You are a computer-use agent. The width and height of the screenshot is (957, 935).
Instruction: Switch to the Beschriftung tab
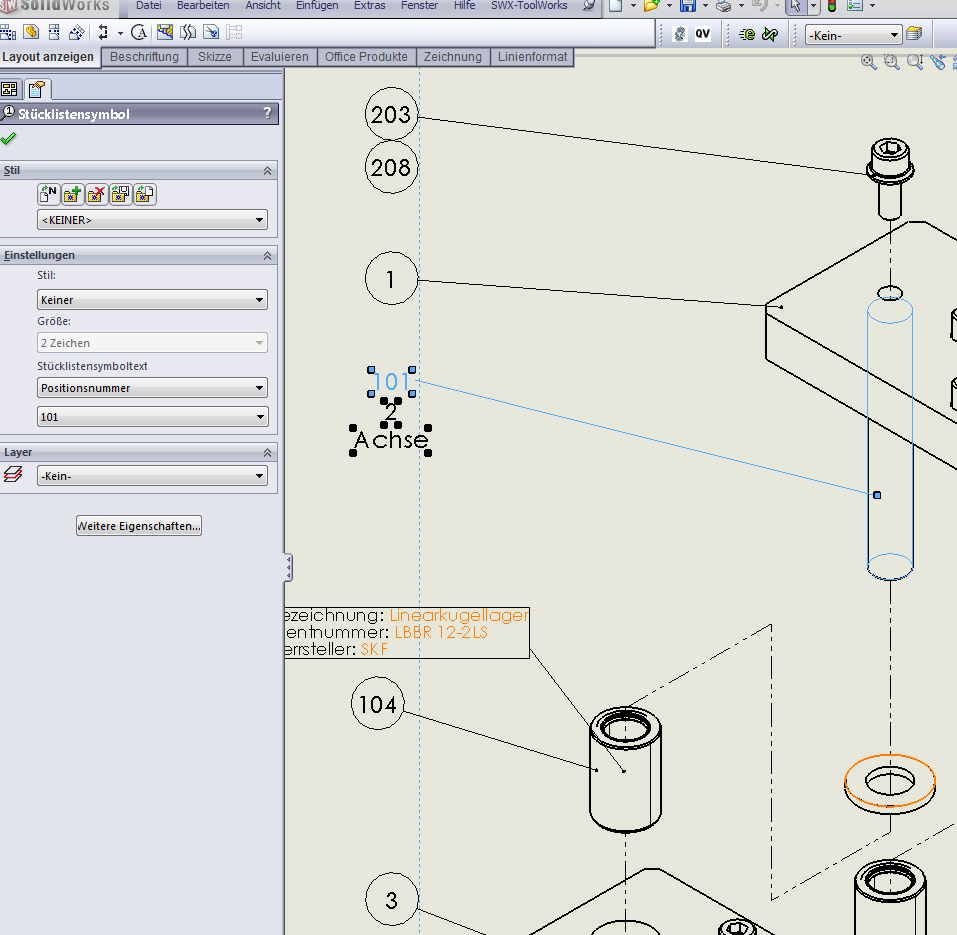pos(144,57)
